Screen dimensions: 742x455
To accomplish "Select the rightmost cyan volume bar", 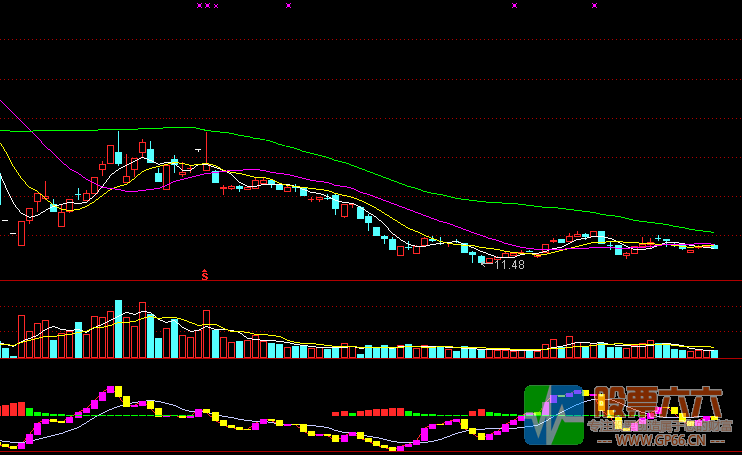I will [x=713, y=353].
